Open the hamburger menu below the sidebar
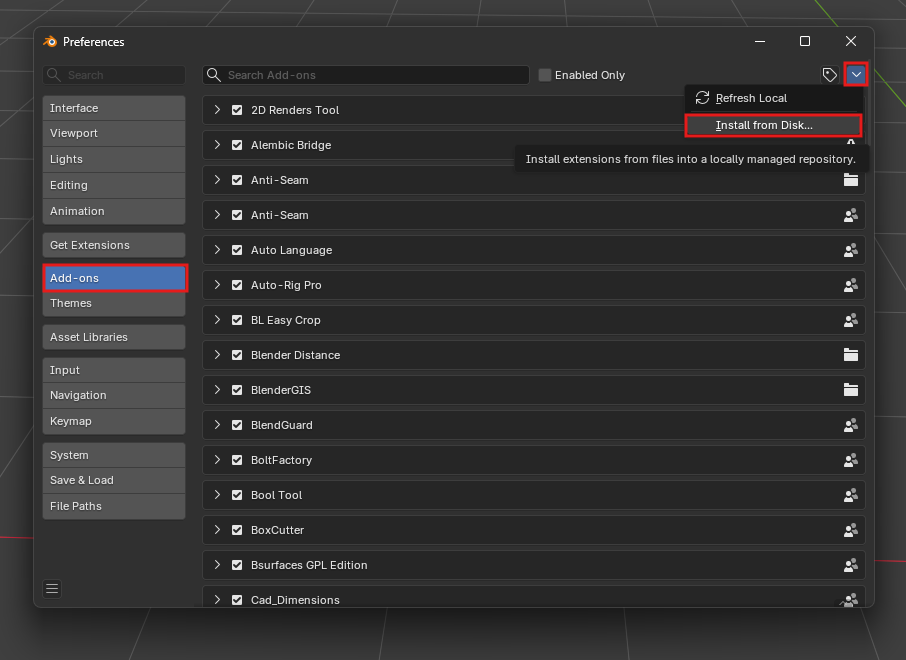The image size is (906, 660). tap(52, 589)
